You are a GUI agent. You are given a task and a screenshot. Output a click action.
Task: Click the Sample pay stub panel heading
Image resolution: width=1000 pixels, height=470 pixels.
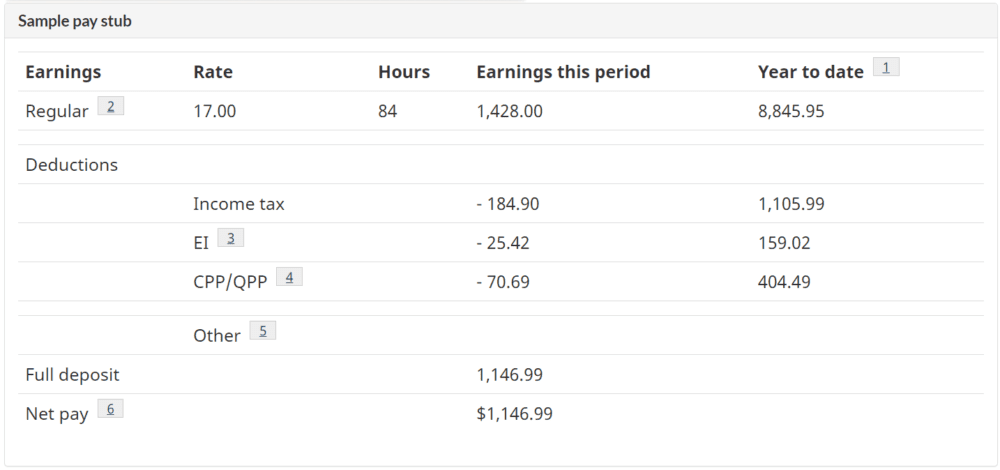[x=75, y=21]
